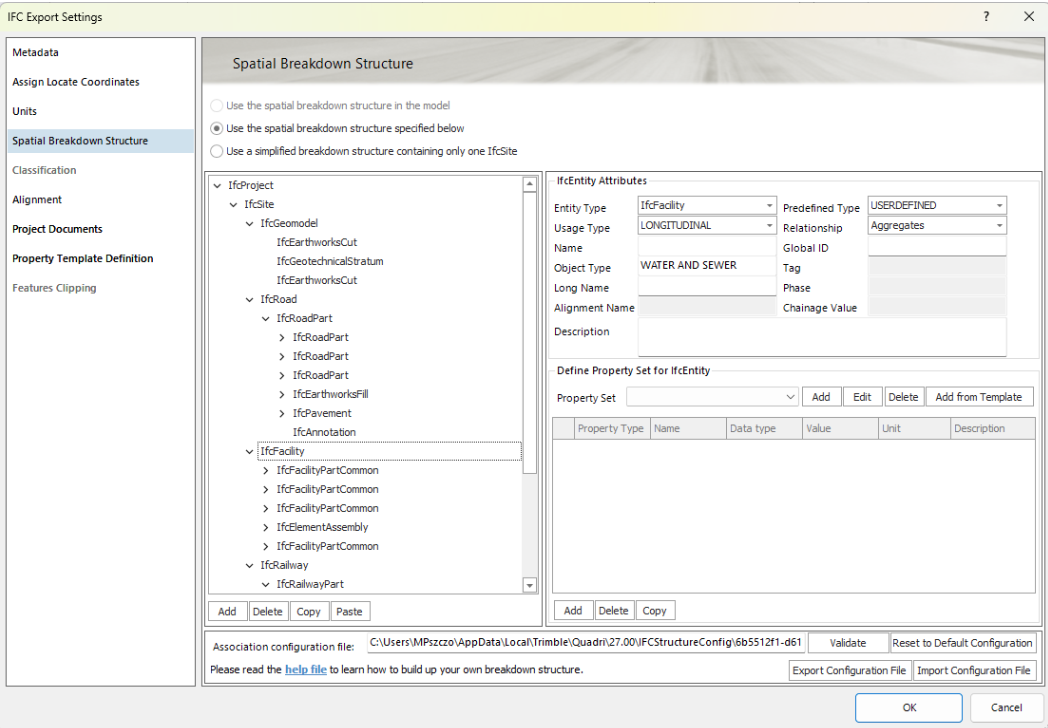
Task: Click Add next to Property Set dropdown
Action: (821, 397)
